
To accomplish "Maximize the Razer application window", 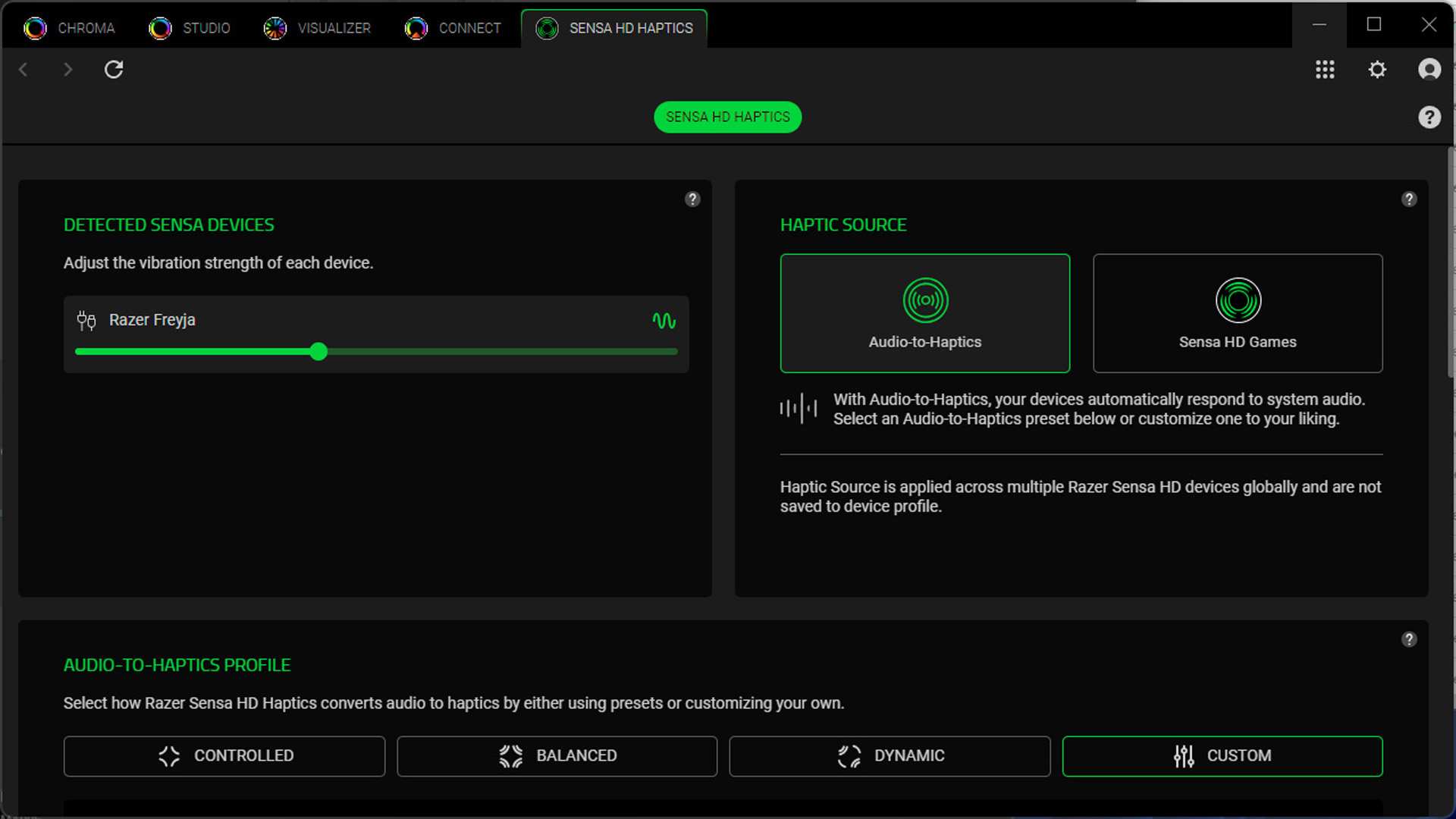I will coord(1374,24).
